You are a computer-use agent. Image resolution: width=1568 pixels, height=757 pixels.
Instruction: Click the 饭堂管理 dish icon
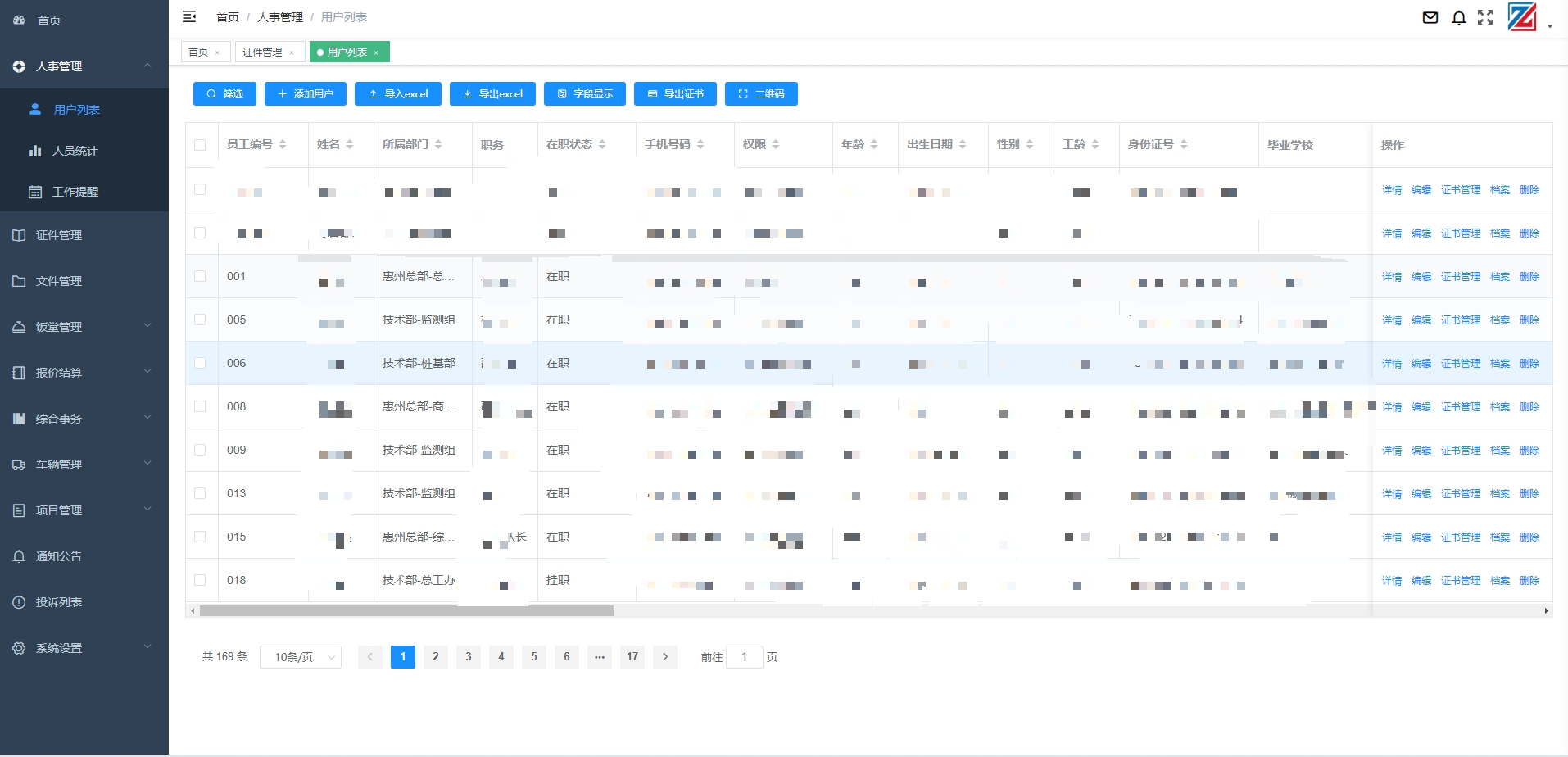19,327
